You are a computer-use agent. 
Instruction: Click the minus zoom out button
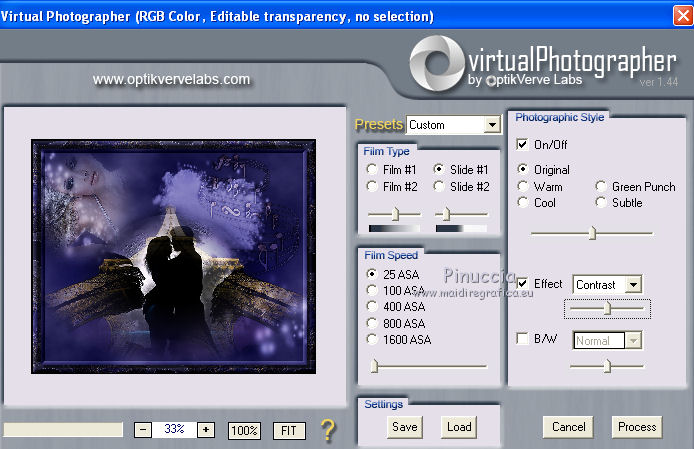(x=143, y=430)
